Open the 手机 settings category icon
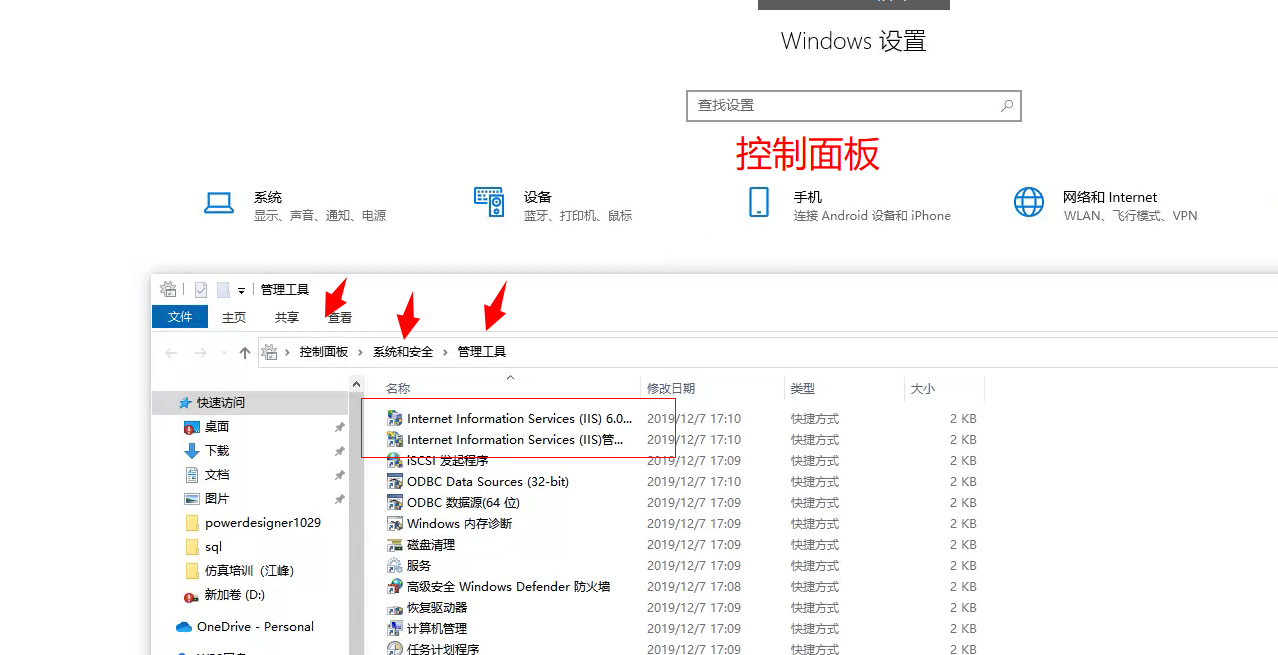The image size is (1278, 655). pyautogui.click(x=759, y=202)
